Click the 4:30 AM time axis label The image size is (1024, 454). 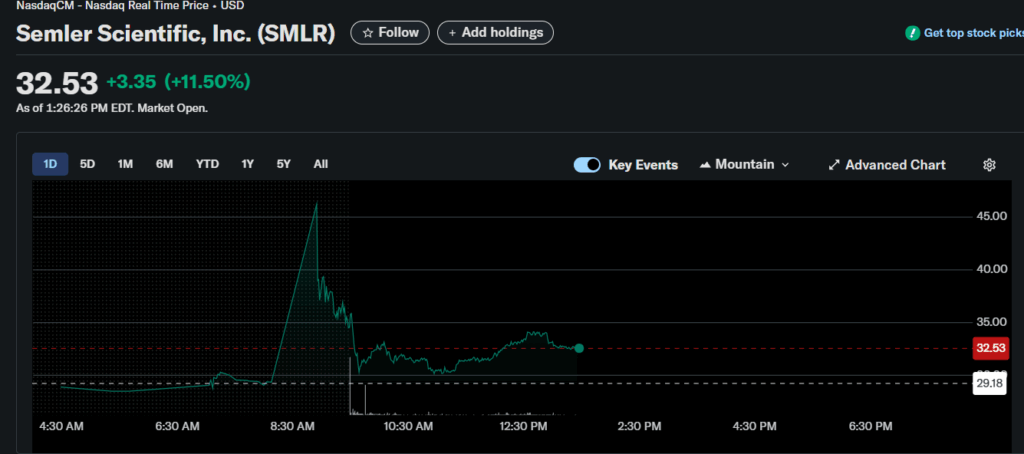pos(61,427)
